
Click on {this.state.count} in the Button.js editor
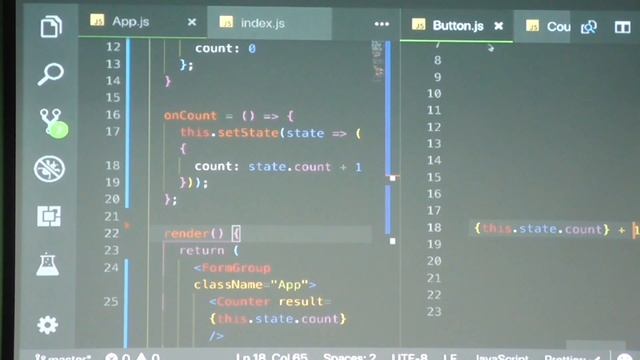pos(542,229)
